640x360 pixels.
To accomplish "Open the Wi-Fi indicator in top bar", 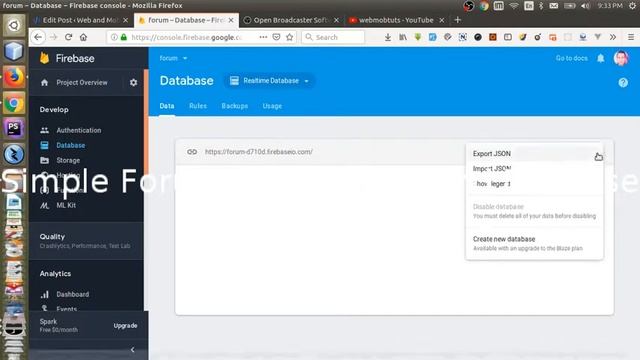I will click(x=514, y=6).
